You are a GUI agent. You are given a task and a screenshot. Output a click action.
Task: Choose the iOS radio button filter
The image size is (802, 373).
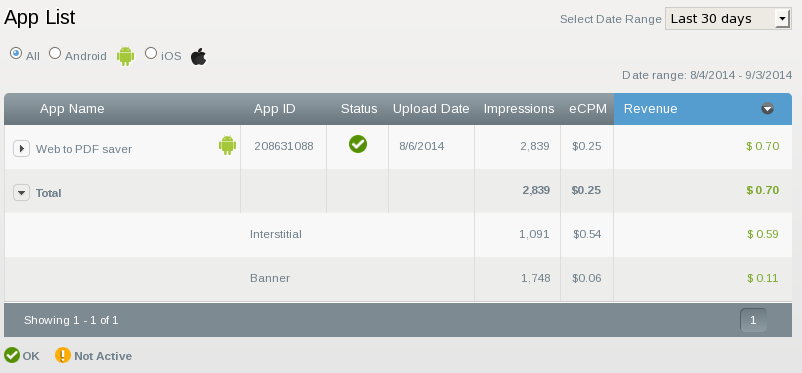(151, 53)
